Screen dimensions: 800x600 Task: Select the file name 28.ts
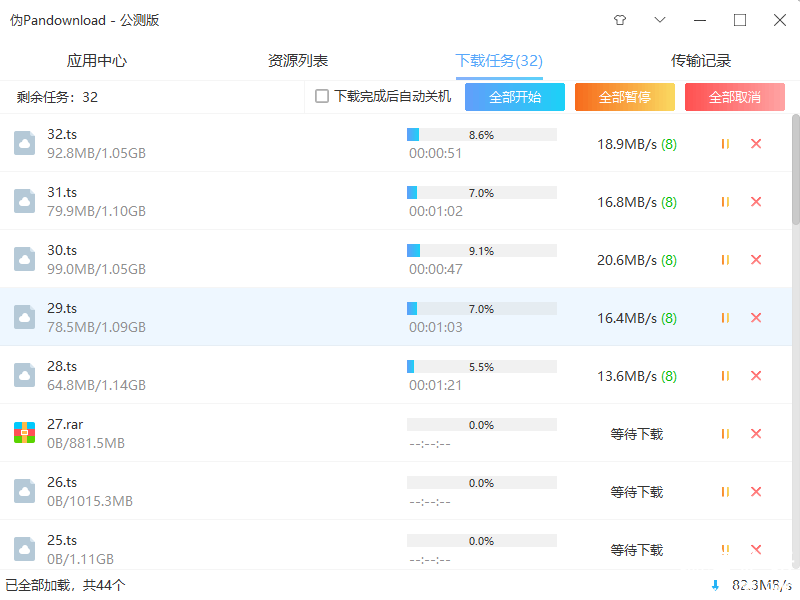click(62, 366)
